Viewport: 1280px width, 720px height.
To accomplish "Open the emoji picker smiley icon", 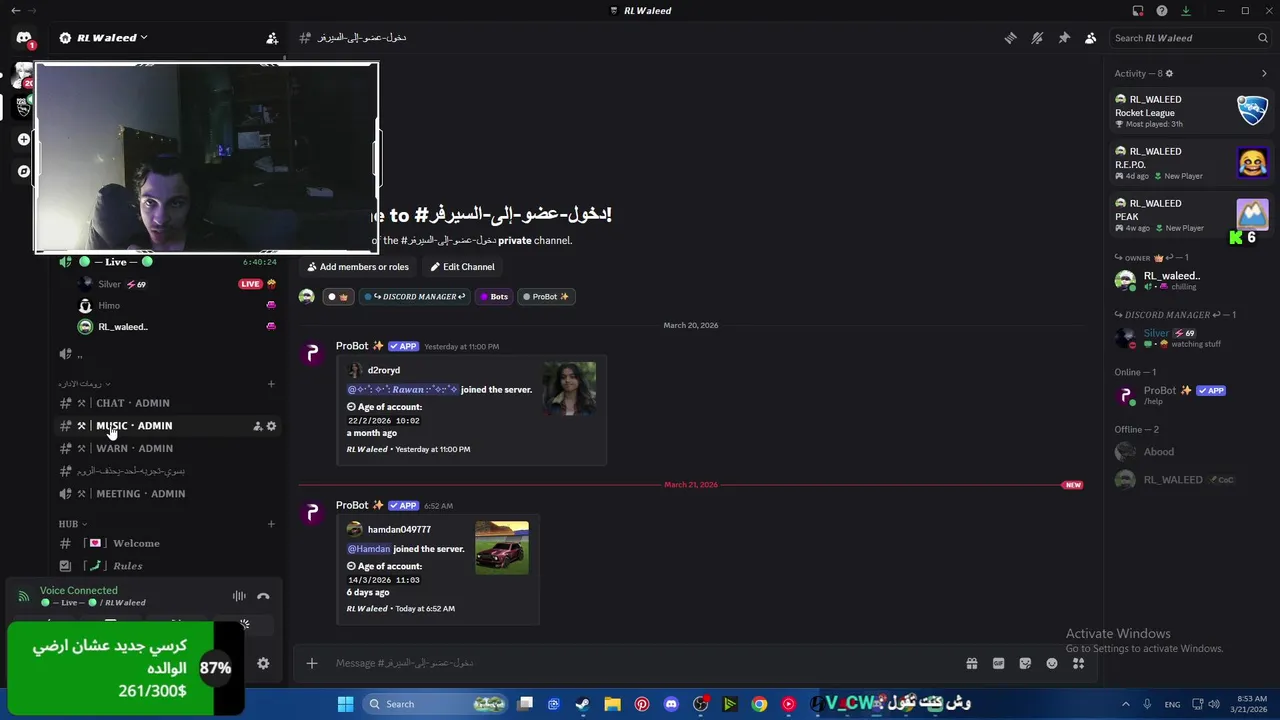I will click(x=1052, y=663).
